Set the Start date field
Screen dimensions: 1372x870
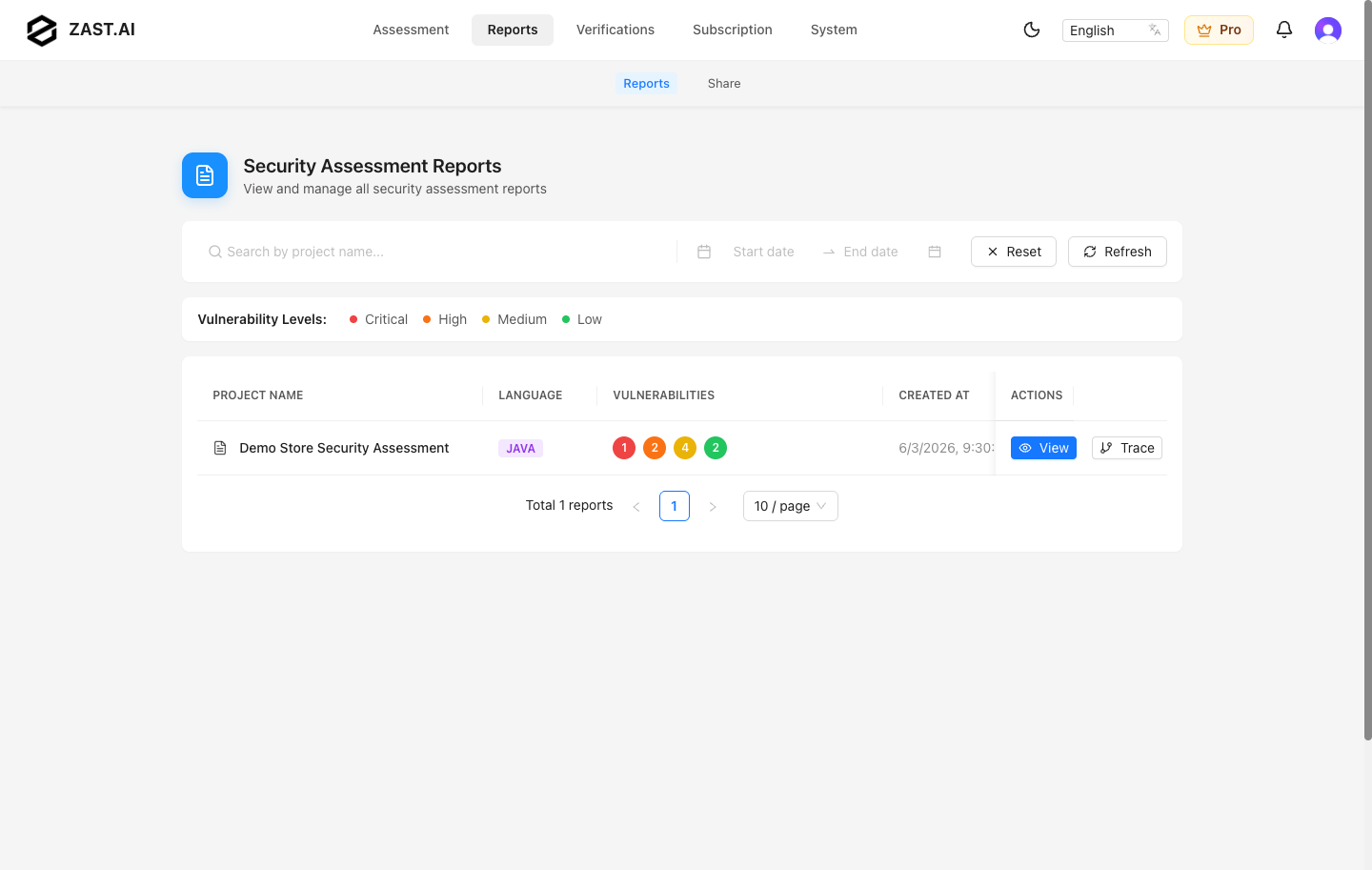[764, 252]
